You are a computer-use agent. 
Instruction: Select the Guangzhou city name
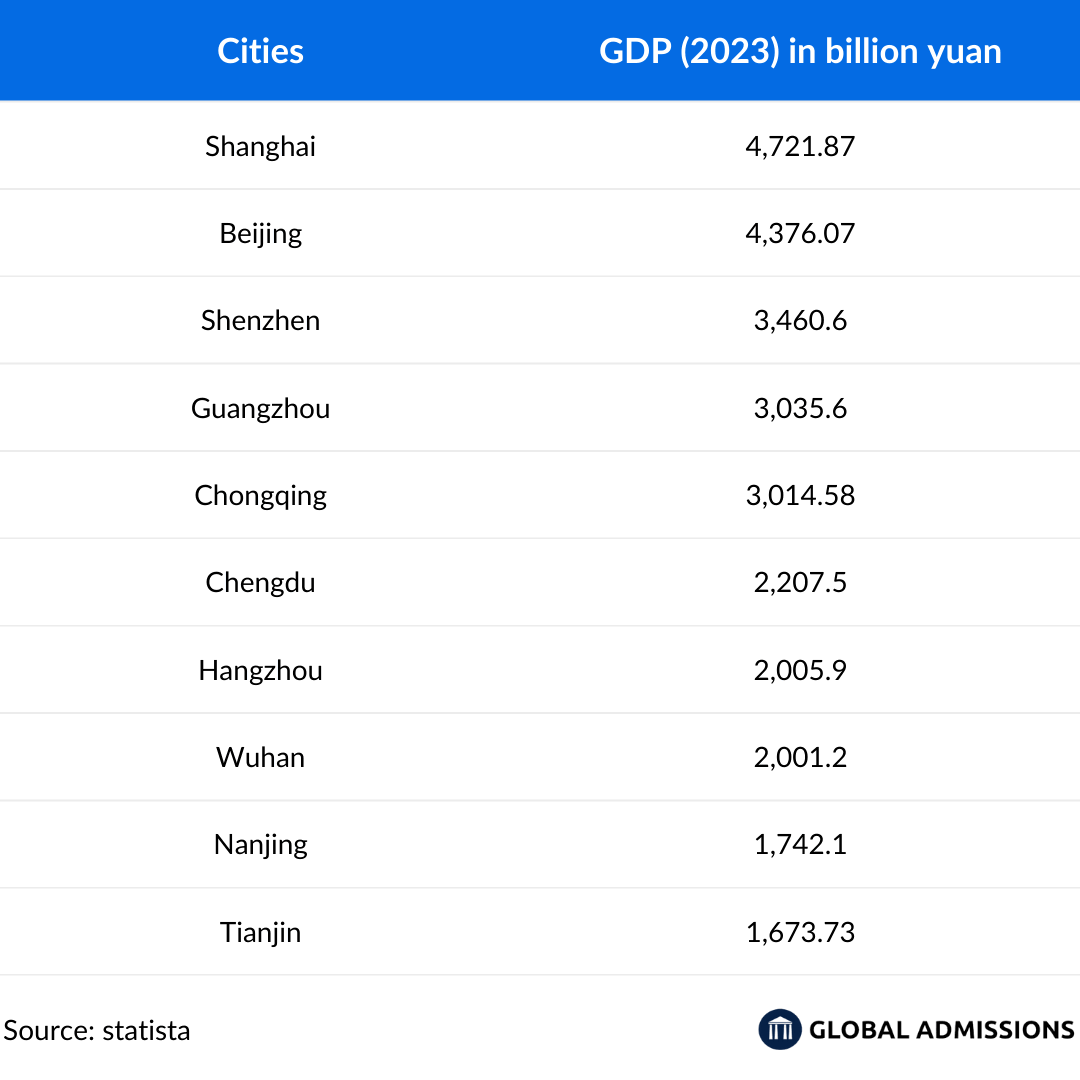pos(260,408)
